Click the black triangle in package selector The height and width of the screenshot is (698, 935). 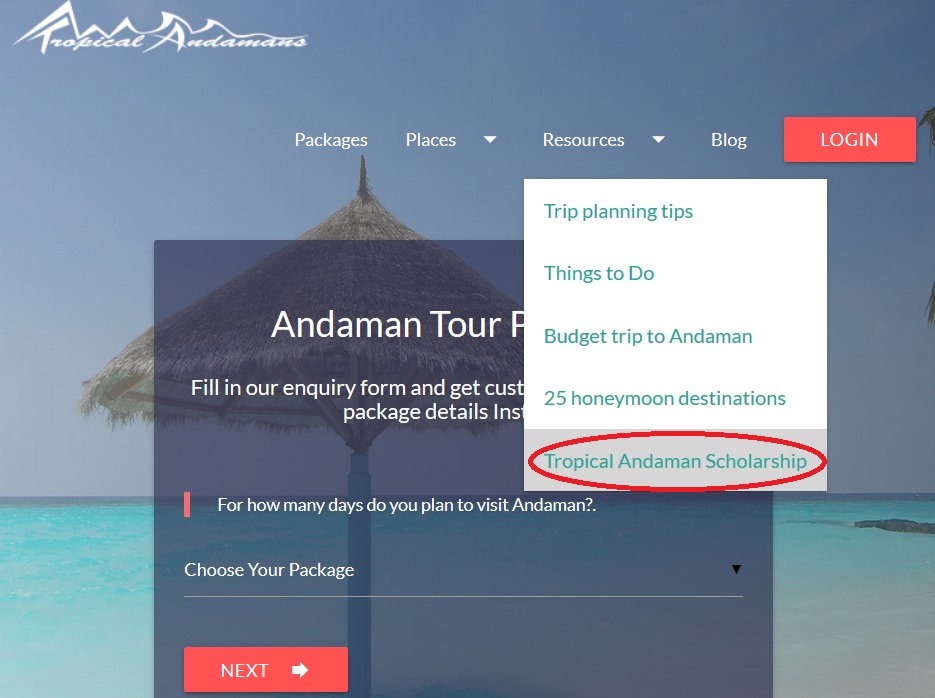pos(736,569)
